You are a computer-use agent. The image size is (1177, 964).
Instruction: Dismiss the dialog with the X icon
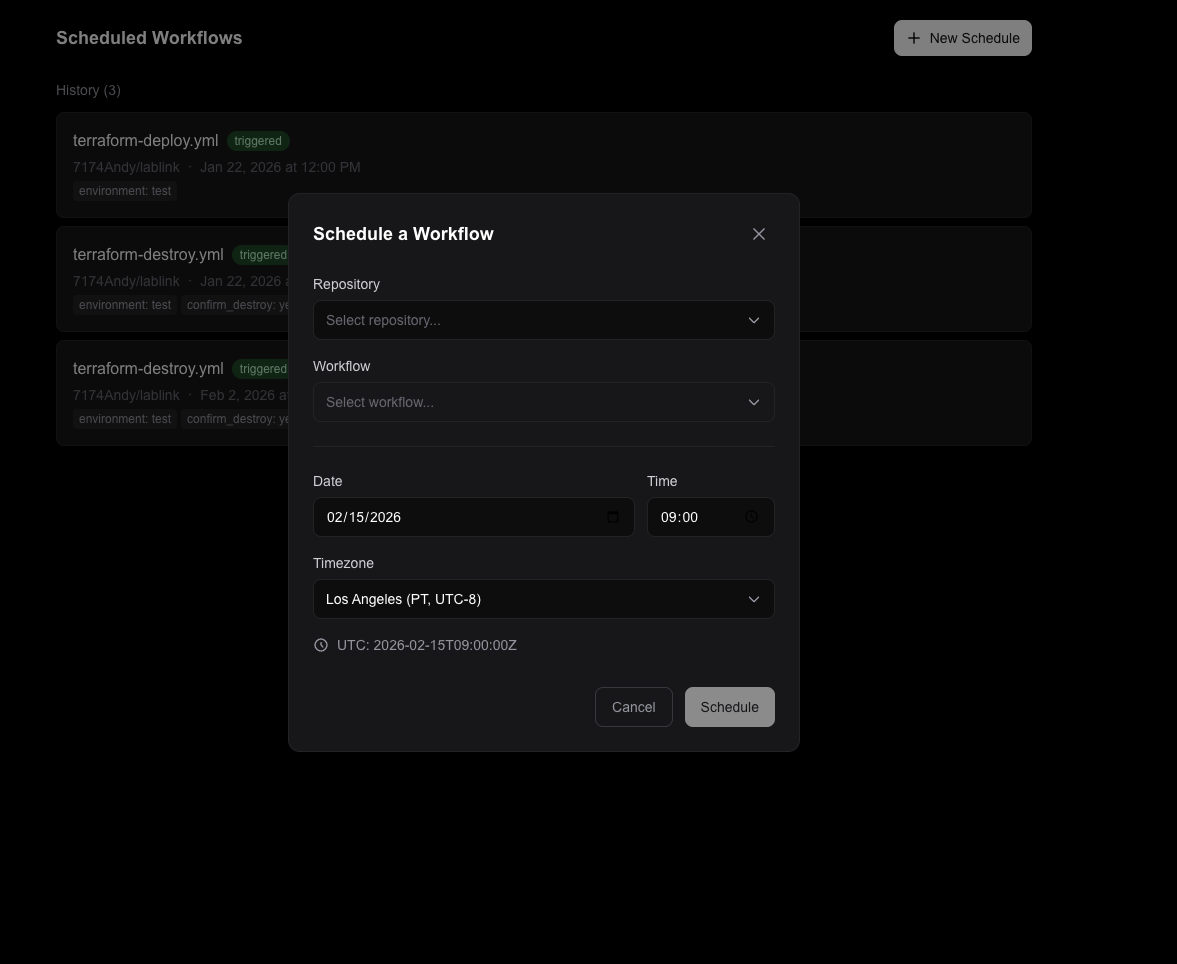click(758, 234)
